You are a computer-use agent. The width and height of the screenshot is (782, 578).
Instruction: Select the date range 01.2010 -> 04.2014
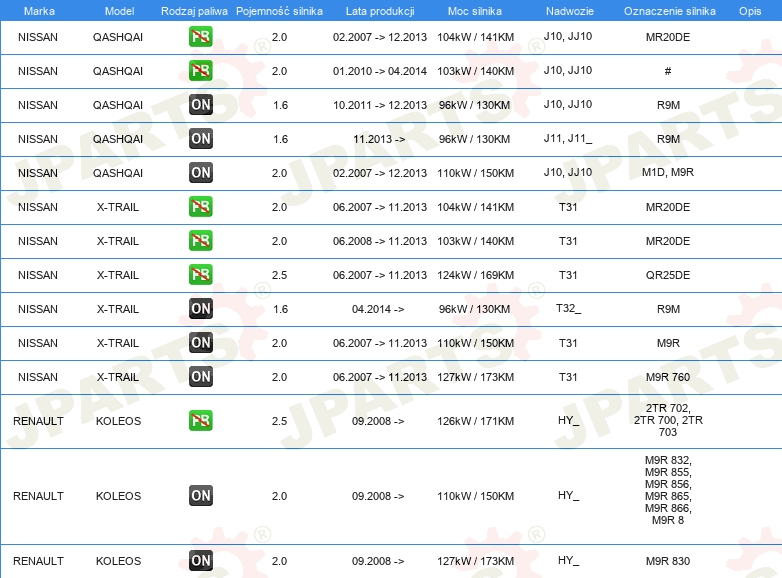coord(380,71)
